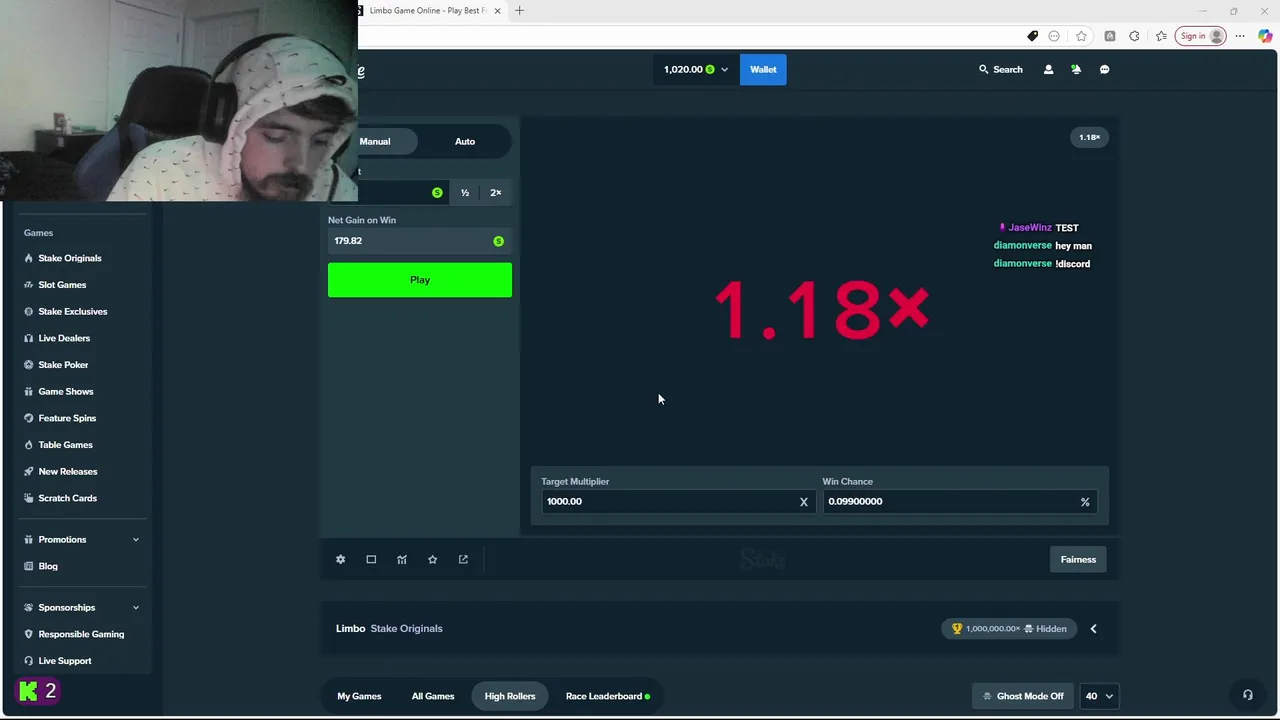Open Blog in sidebar
Image resolution: width=1280 pixels, height=720 pixels.
48,566
